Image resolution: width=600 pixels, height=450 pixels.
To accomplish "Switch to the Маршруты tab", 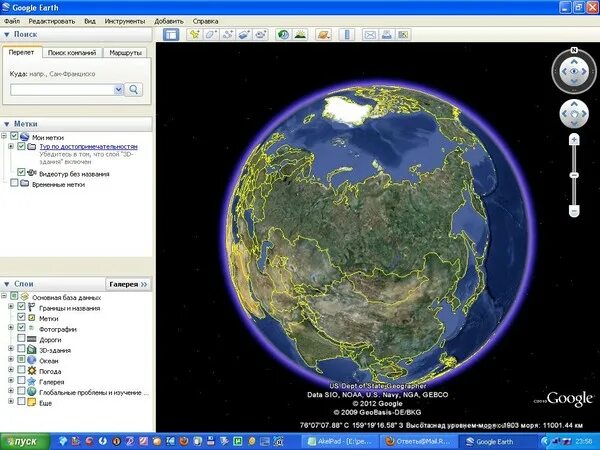I will tap(126, 53).
